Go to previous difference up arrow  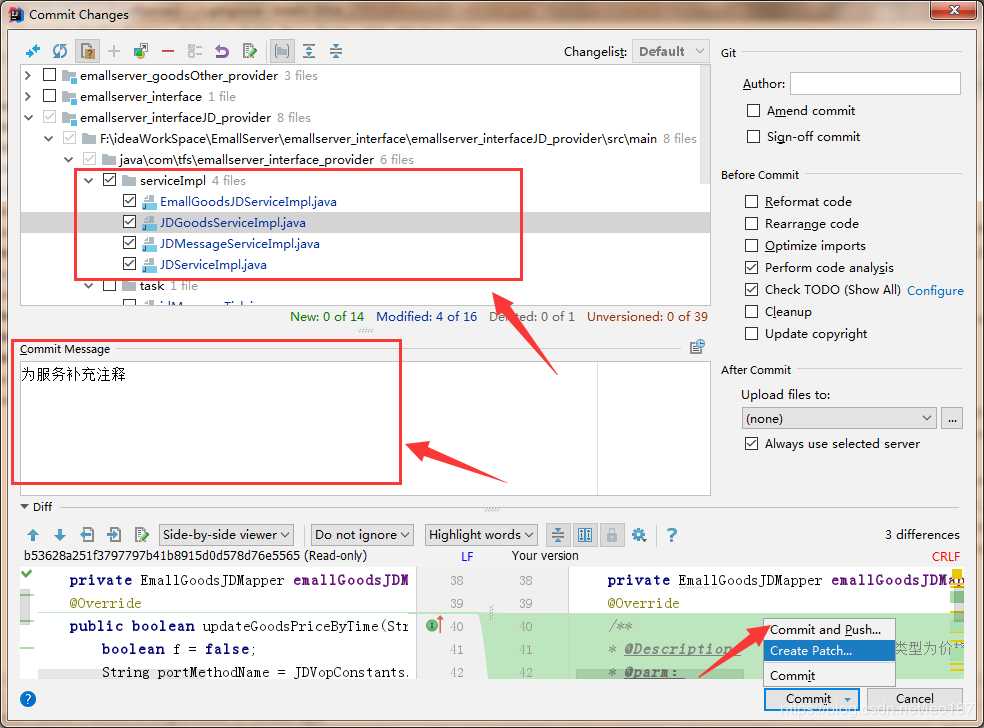pos(33,535)
